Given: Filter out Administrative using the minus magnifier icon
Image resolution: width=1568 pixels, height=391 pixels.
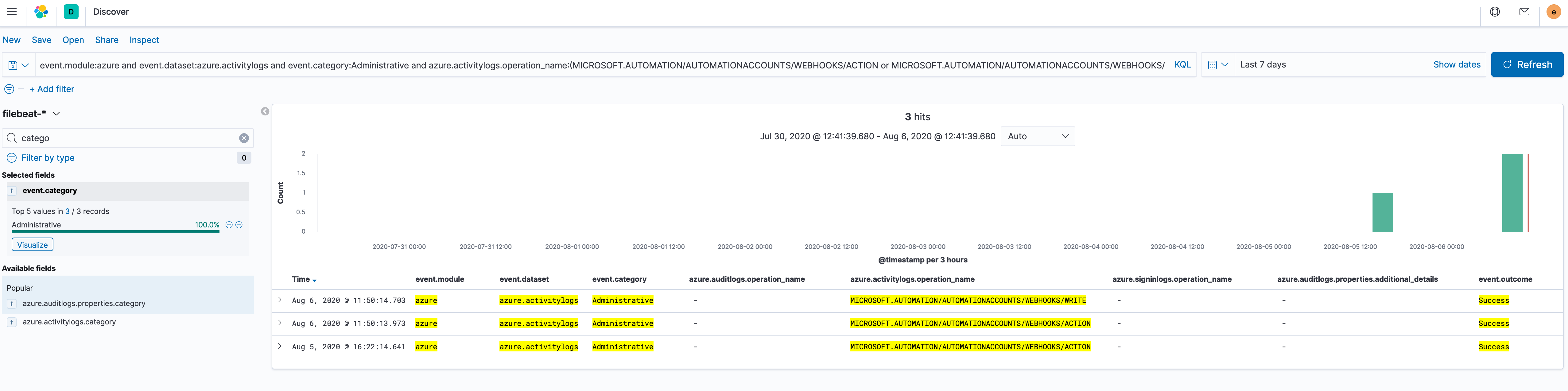Looking at the screenshot, I should coord(239,225).
